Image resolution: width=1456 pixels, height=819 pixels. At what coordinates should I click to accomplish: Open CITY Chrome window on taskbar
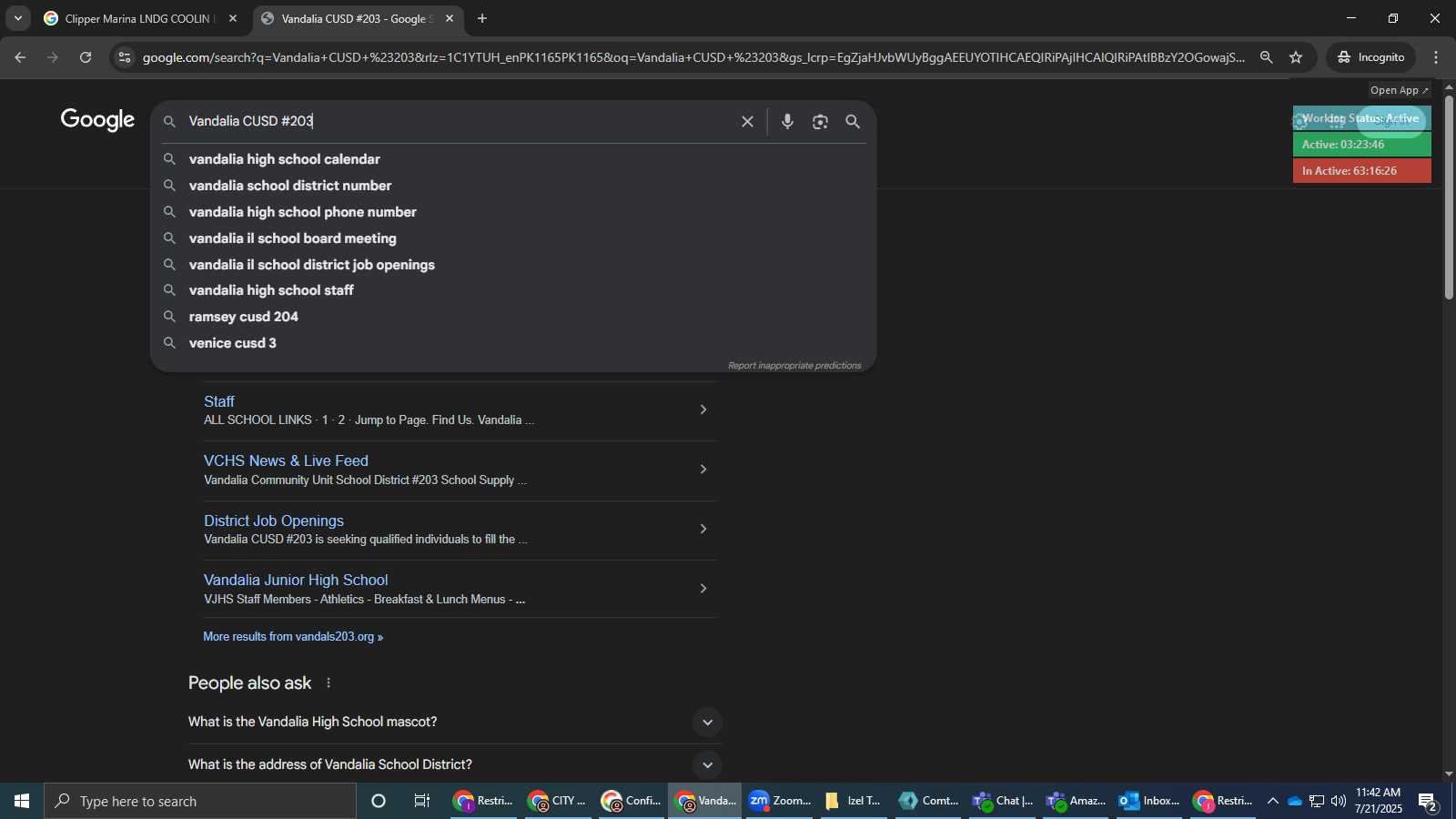(x=558, y=801)
